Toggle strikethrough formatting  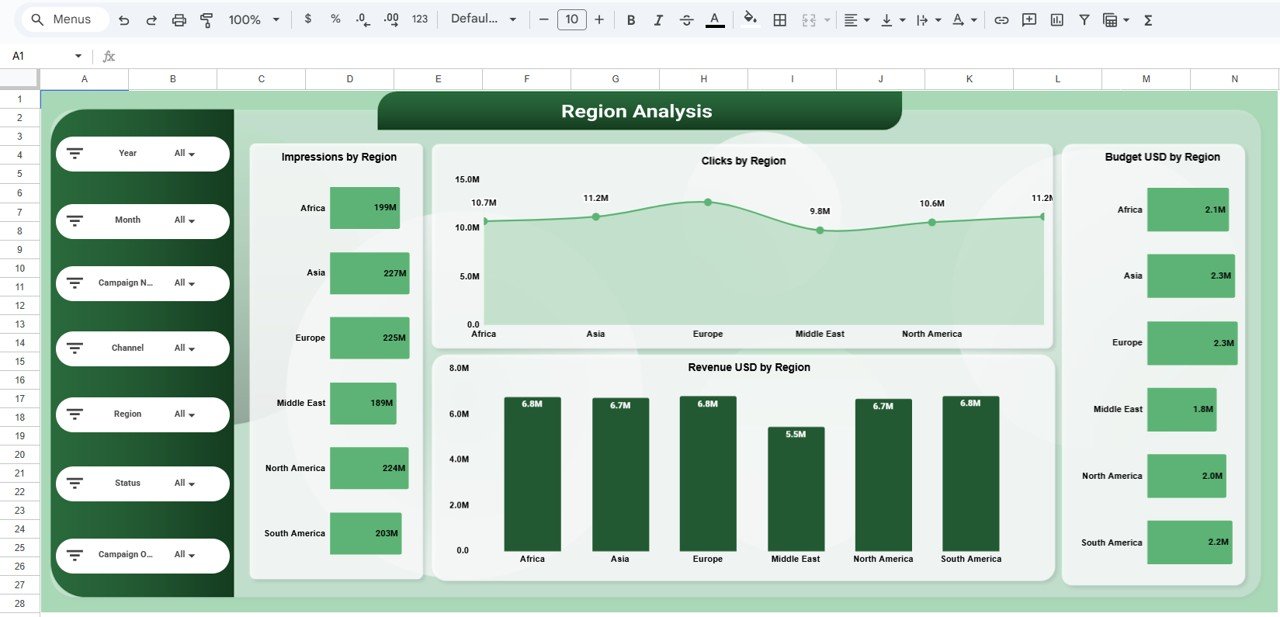coord(687,19)
